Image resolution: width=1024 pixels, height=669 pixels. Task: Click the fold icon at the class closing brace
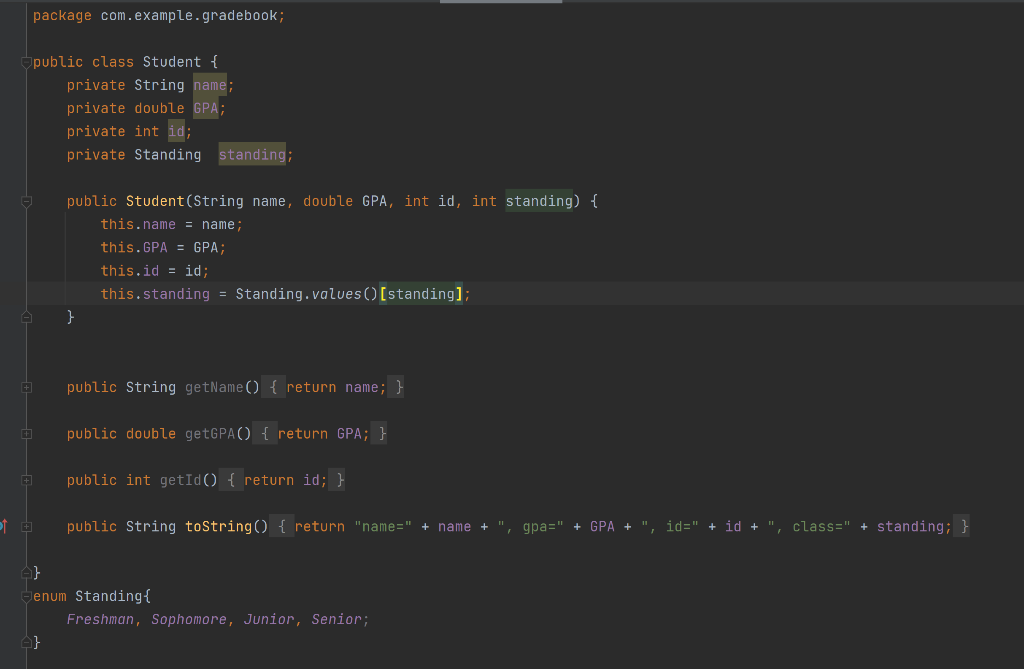click(26, 572)
